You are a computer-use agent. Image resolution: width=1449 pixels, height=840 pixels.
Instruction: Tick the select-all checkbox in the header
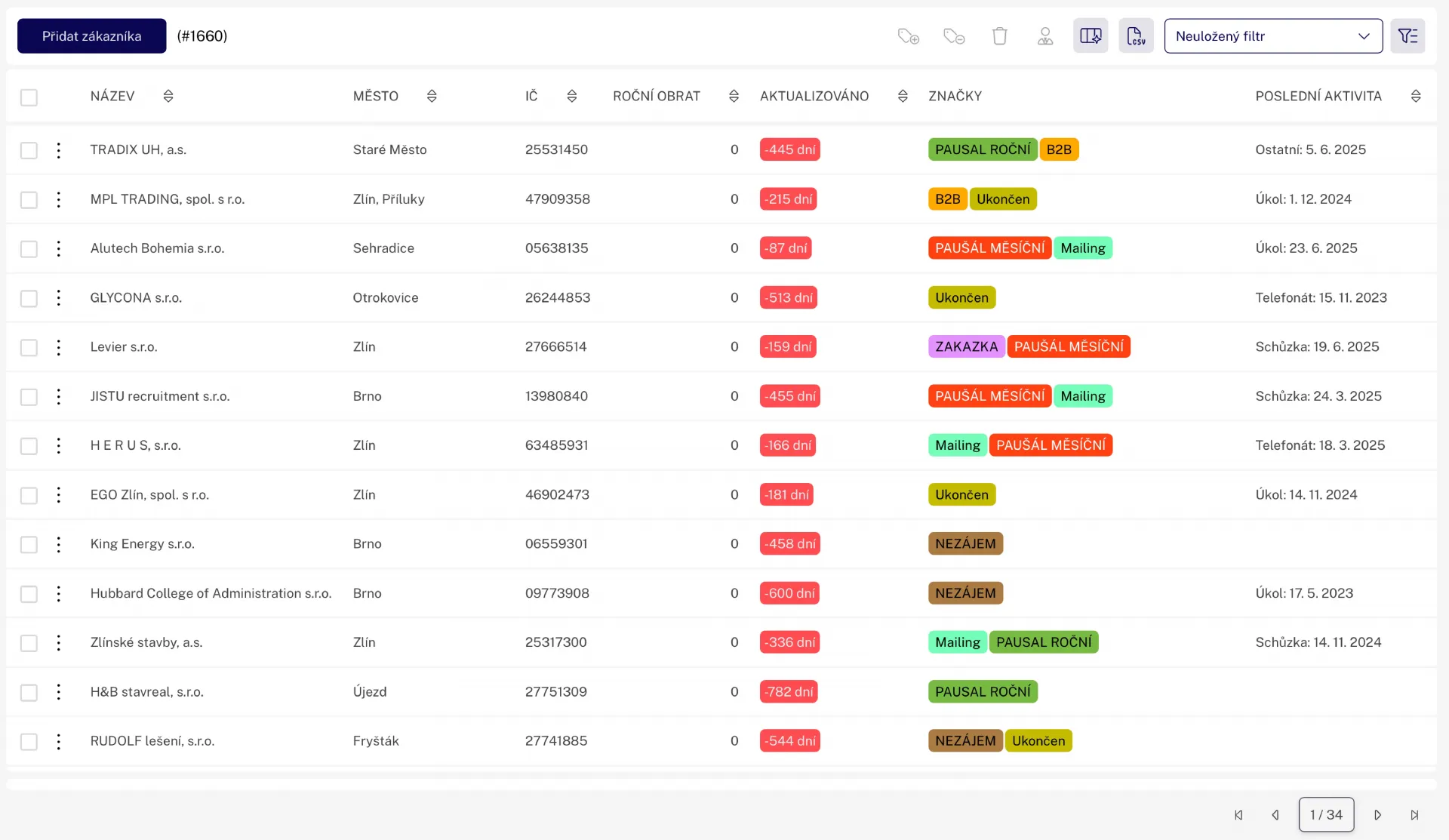(29, 97)
